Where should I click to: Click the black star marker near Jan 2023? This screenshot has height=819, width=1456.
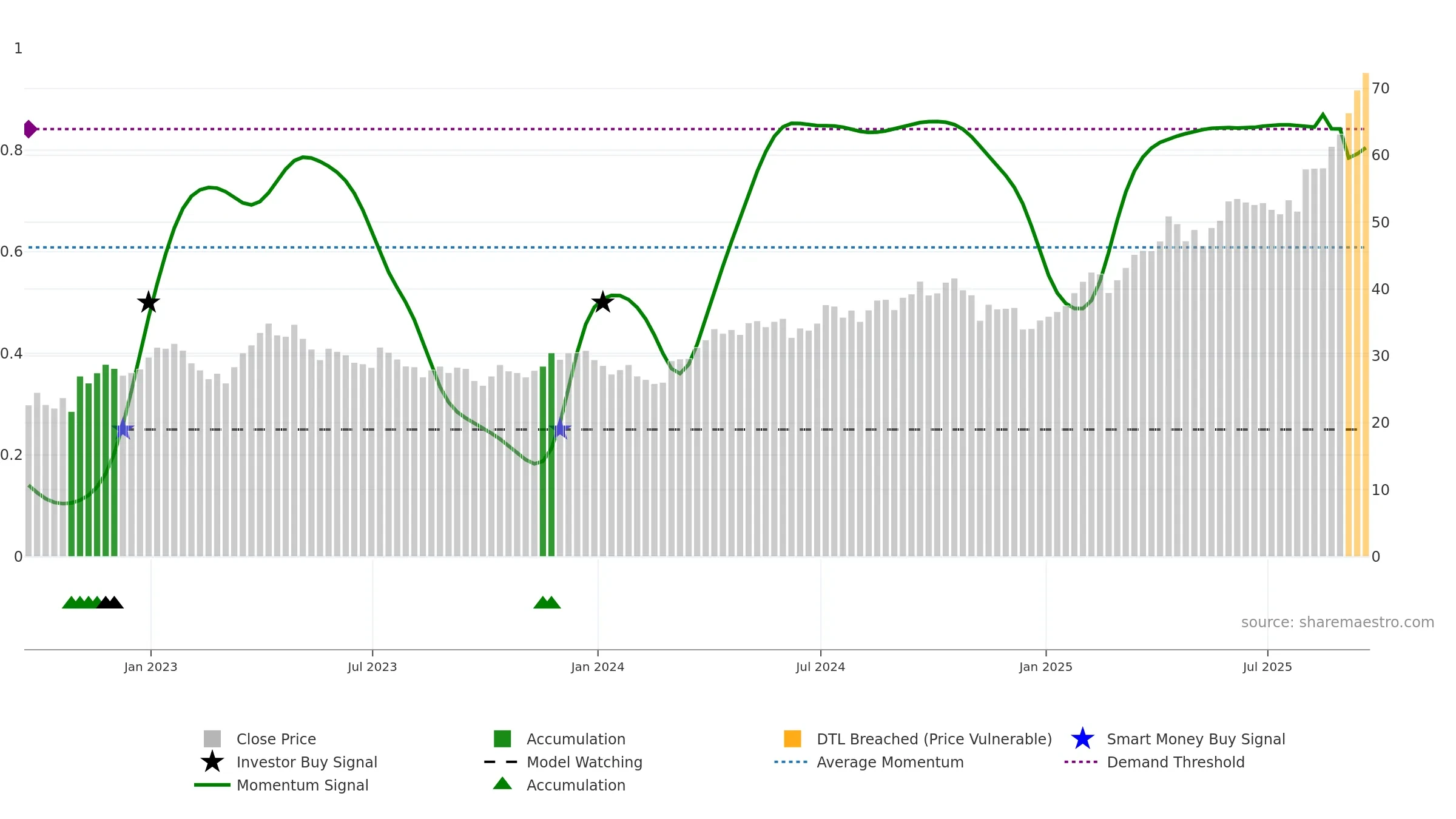click(x=149, y=302)
